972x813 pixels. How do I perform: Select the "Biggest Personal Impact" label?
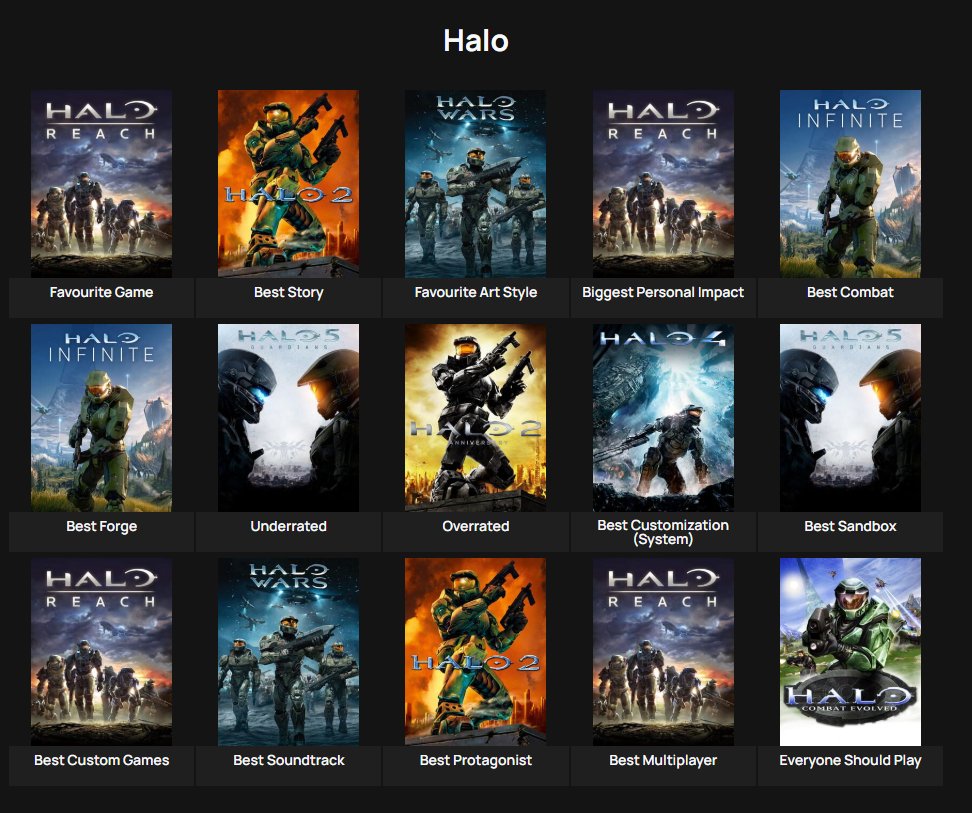coord(663,292)
